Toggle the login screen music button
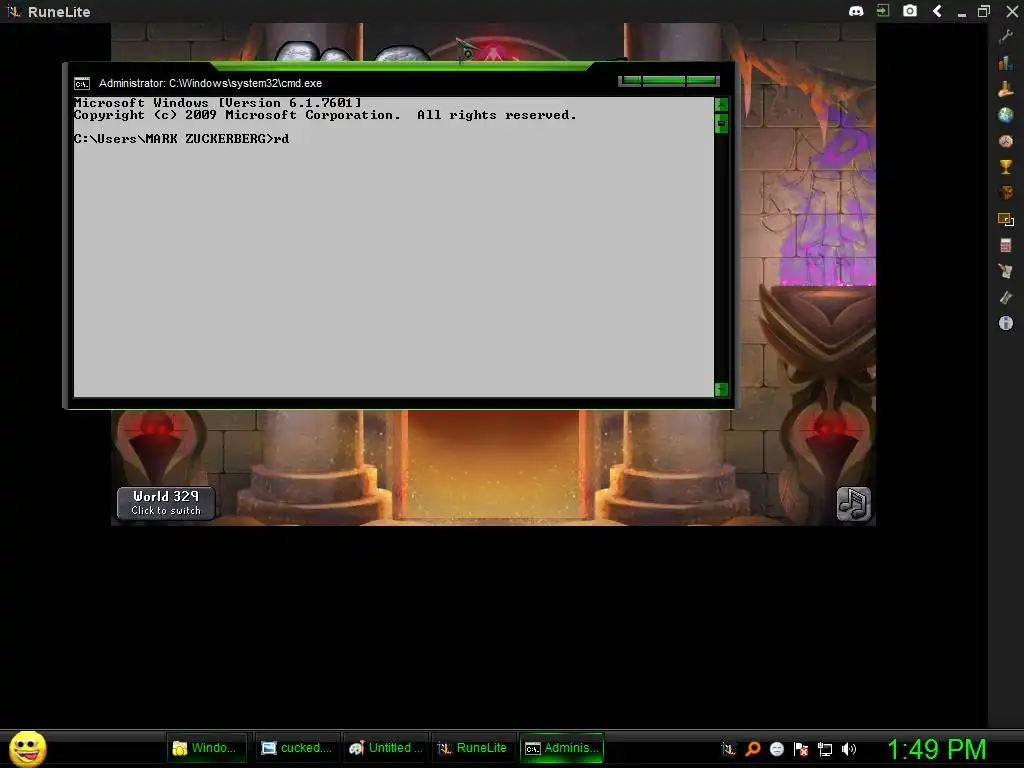 point(854,504)
